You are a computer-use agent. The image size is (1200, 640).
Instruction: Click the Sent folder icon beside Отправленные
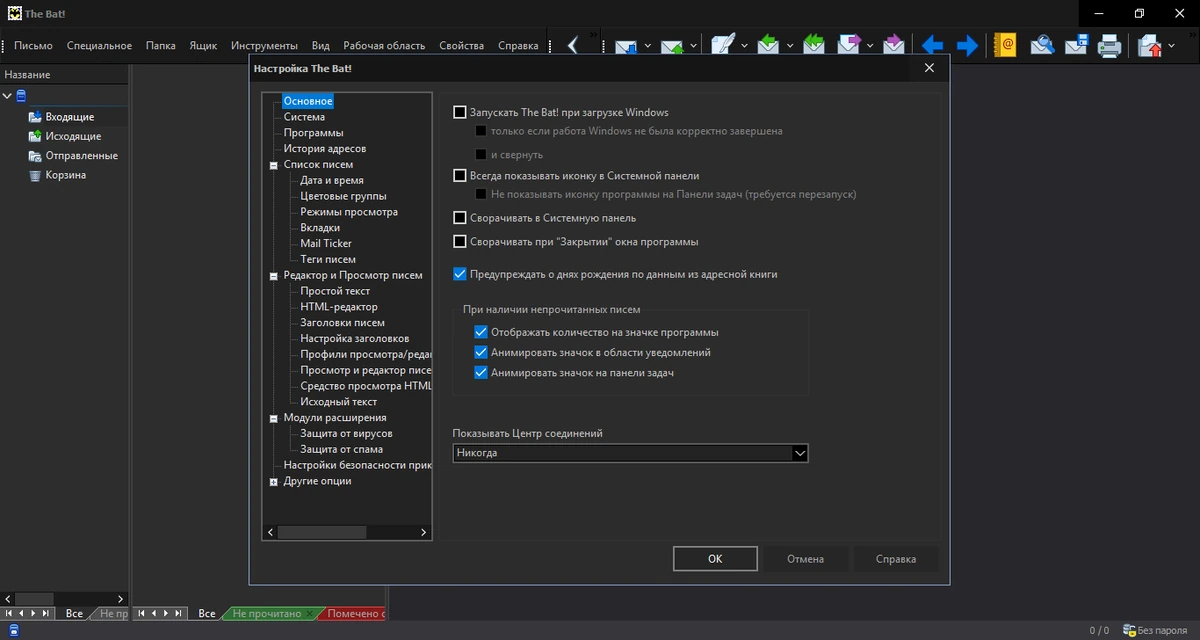click(x=35, y=156)
